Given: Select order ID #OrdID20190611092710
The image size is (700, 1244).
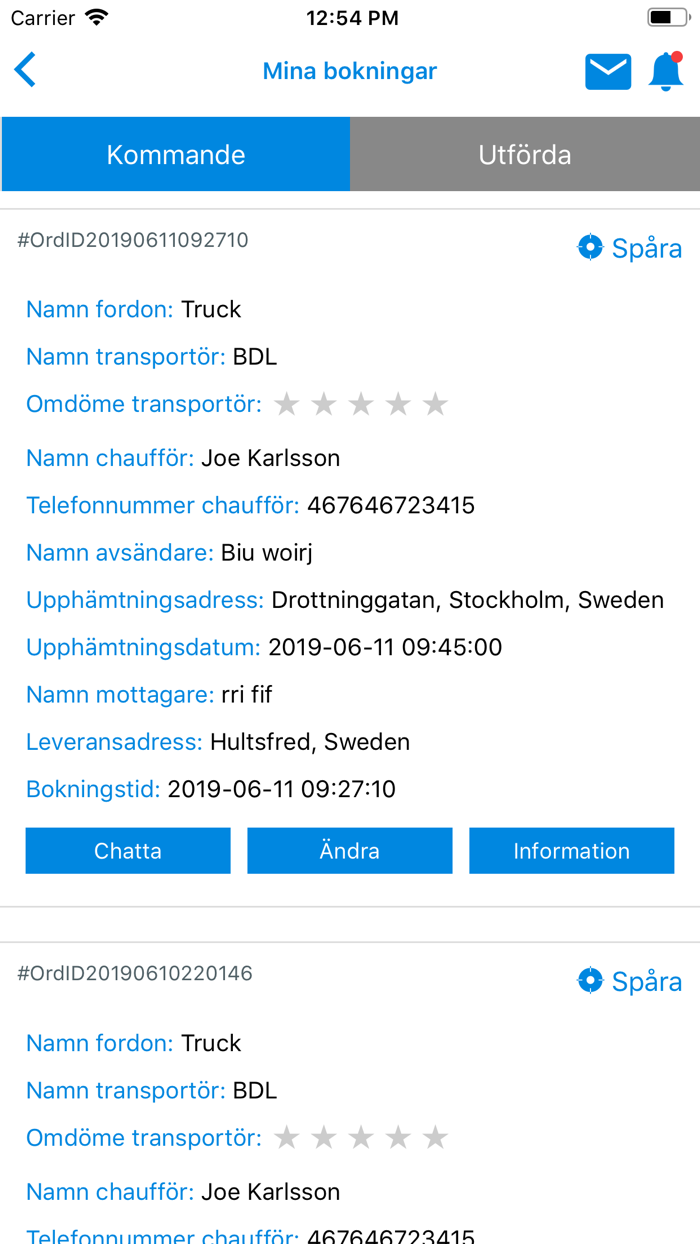Looking at the screenshot, I should point(133,240).
